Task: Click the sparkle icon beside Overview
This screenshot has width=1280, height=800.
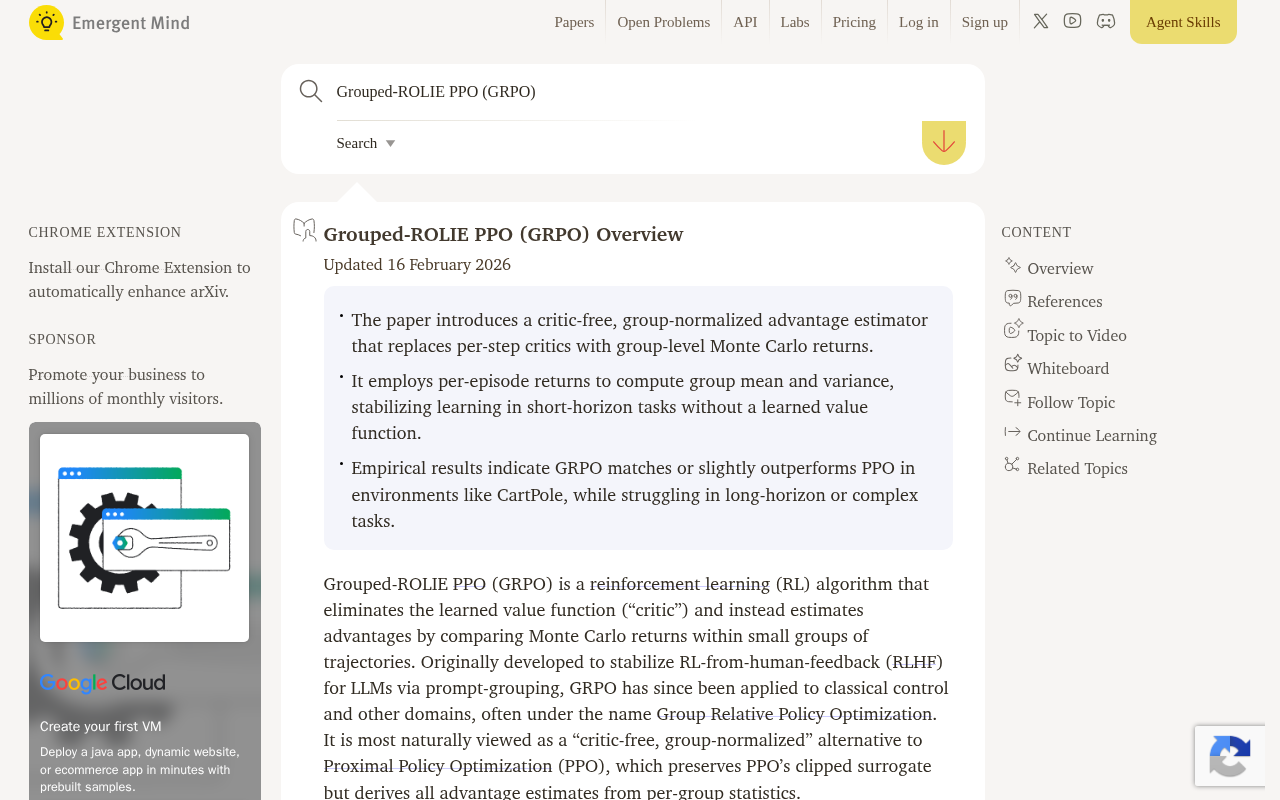Action: coord(1013,265)
